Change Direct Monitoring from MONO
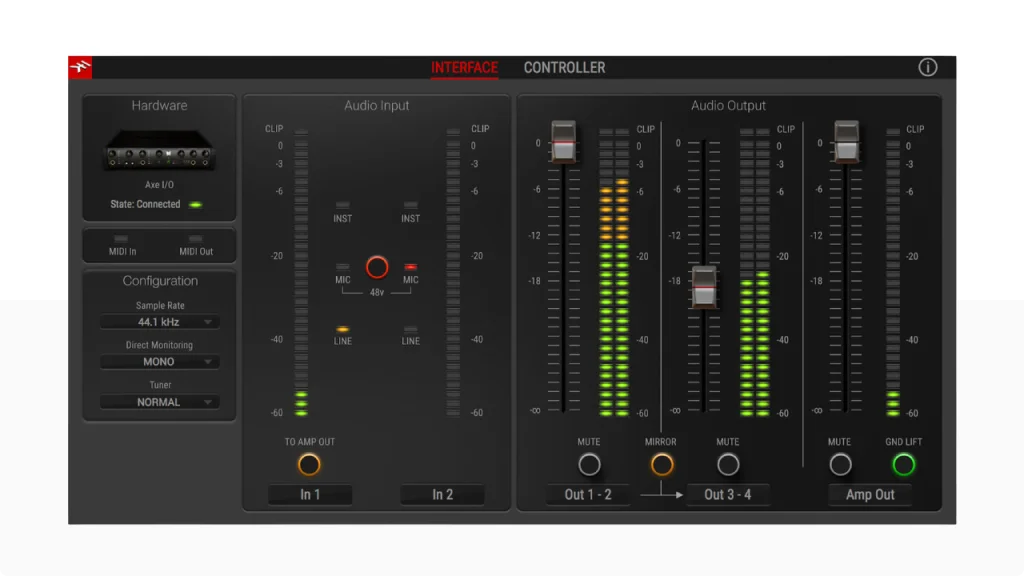 click(159, 361)
